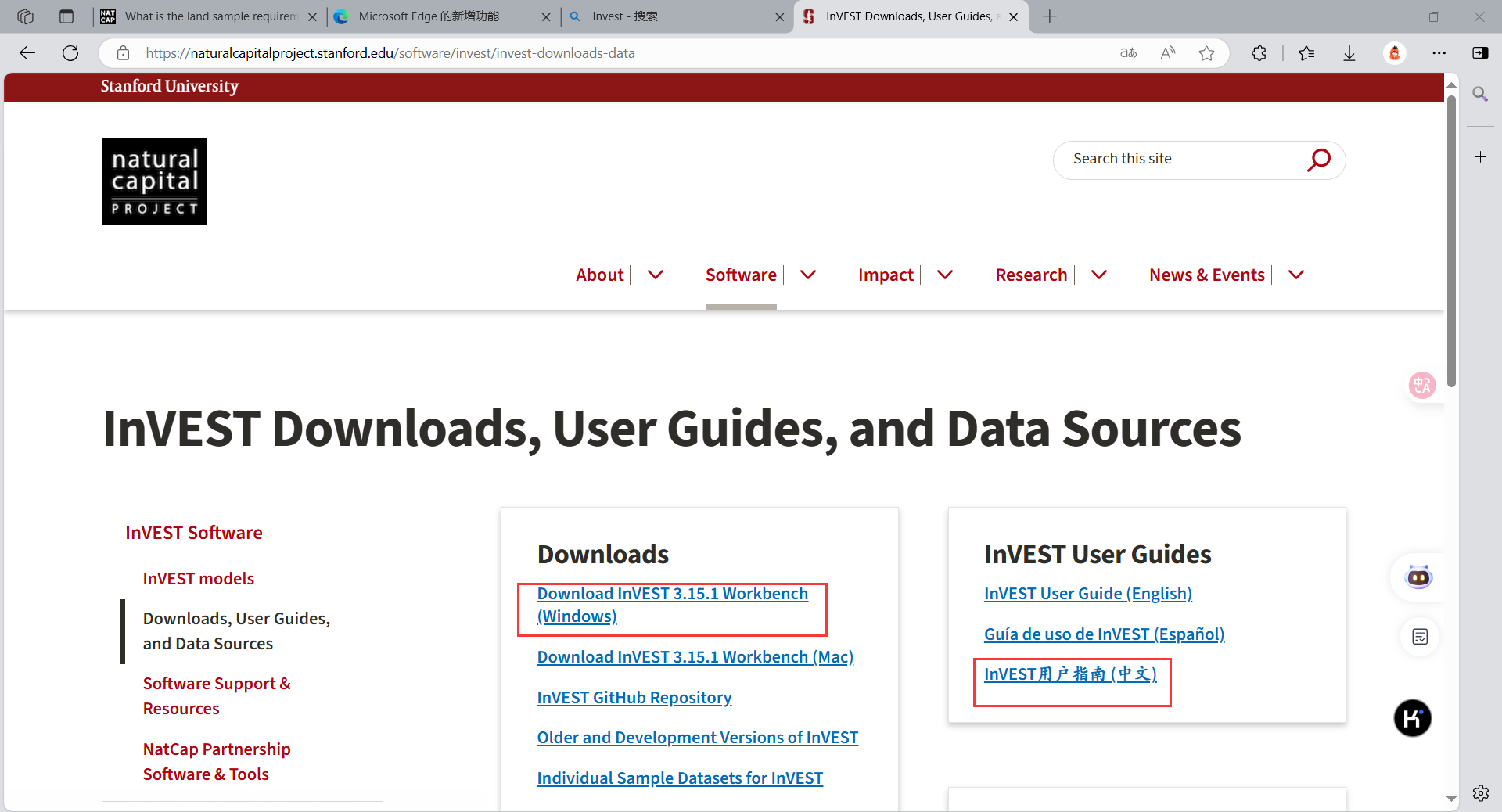Open the About navigation item
The width and height of the screenshot is (1502, 812).
[x=600, y=275]
